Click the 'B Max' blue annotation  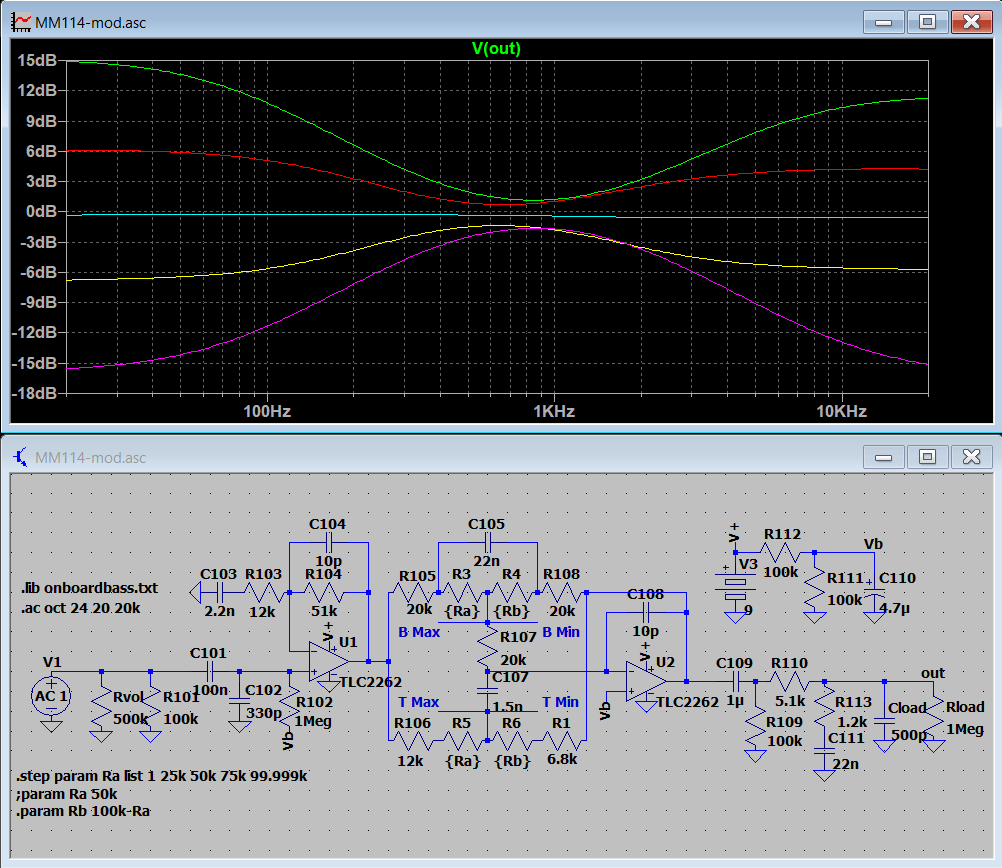[x=419, y=632]
